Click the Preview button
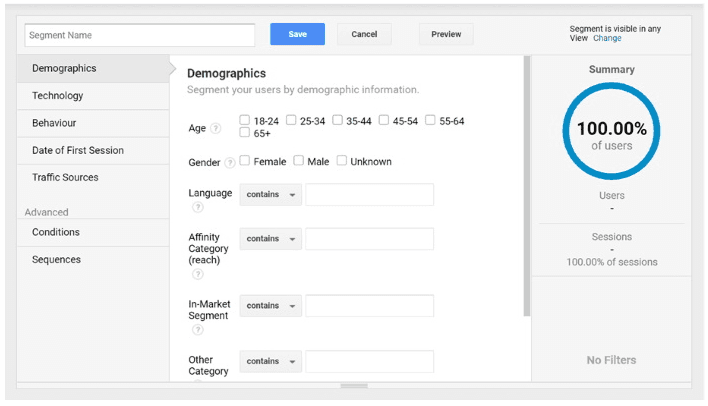Viewport: 708px width, 406px height. pyautogui.click(x=446, y=34)
